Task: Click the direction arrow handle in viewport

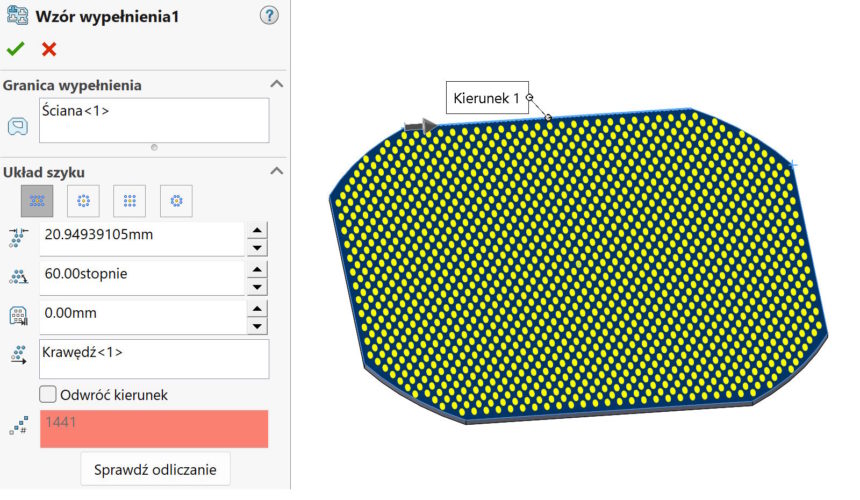Action: pos(419,126)
